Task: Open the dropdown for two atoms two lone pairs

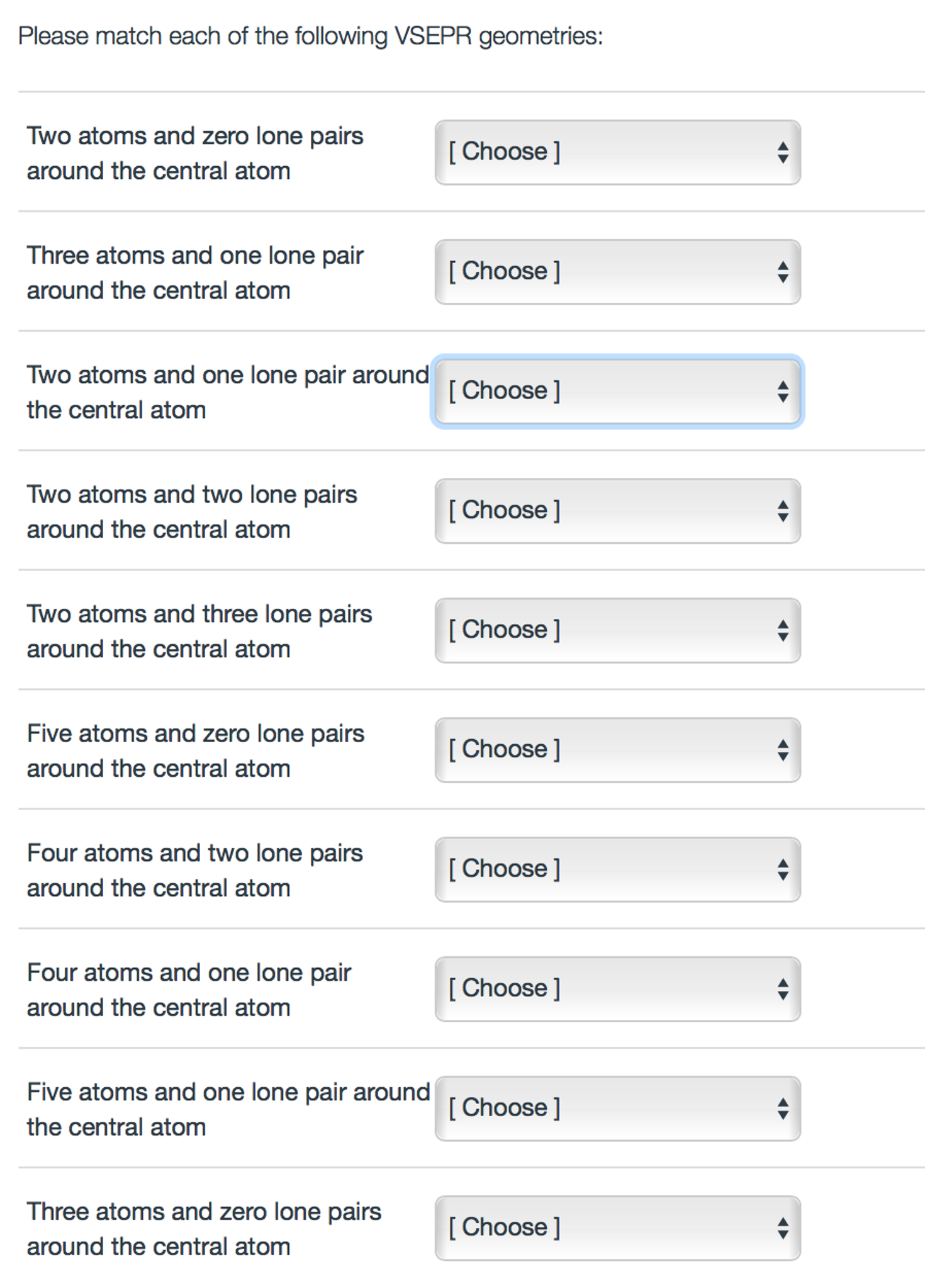Action: tap(617, 510)
